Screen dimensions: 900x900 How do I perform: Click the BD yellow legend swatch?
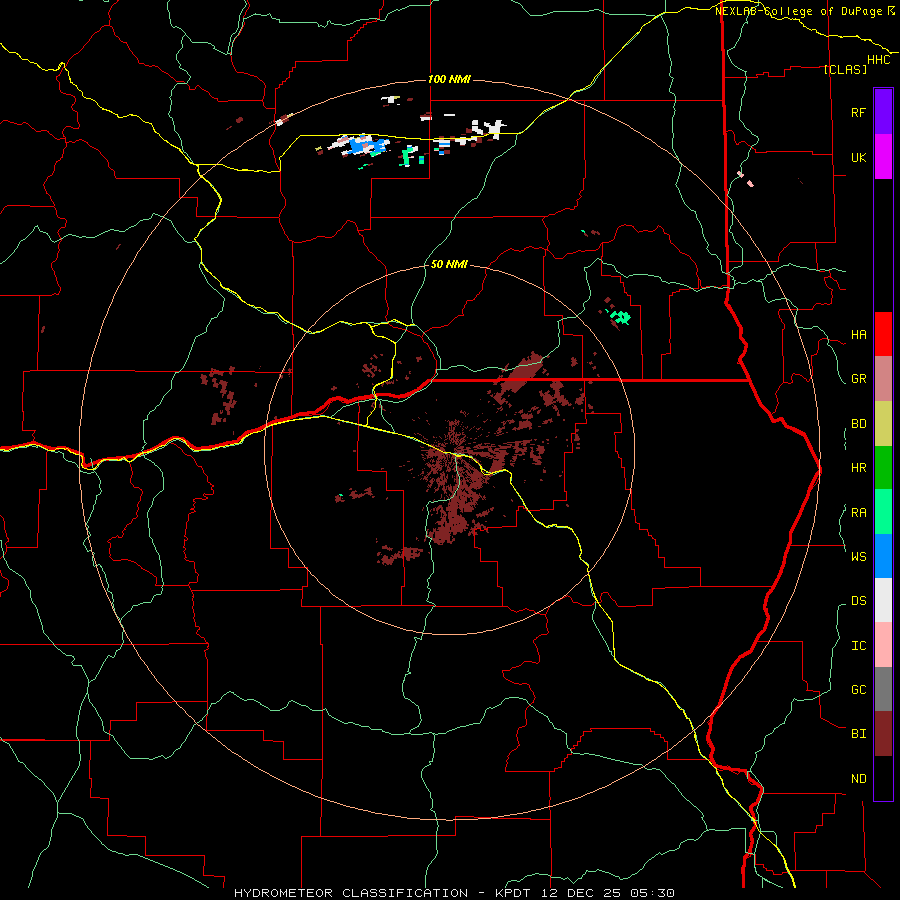click(883, 424)
